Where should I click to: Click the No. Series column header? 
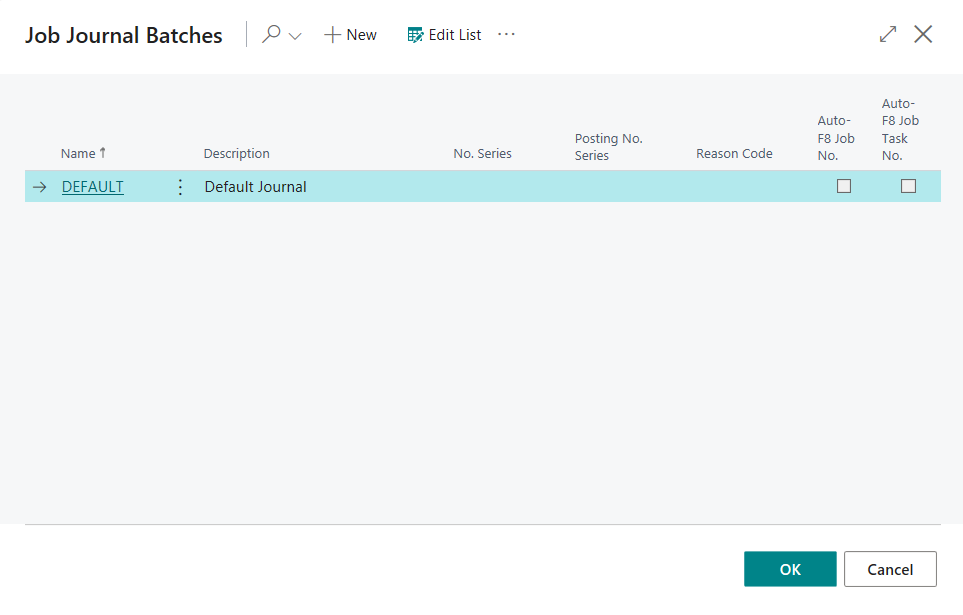tap(482, 154)
